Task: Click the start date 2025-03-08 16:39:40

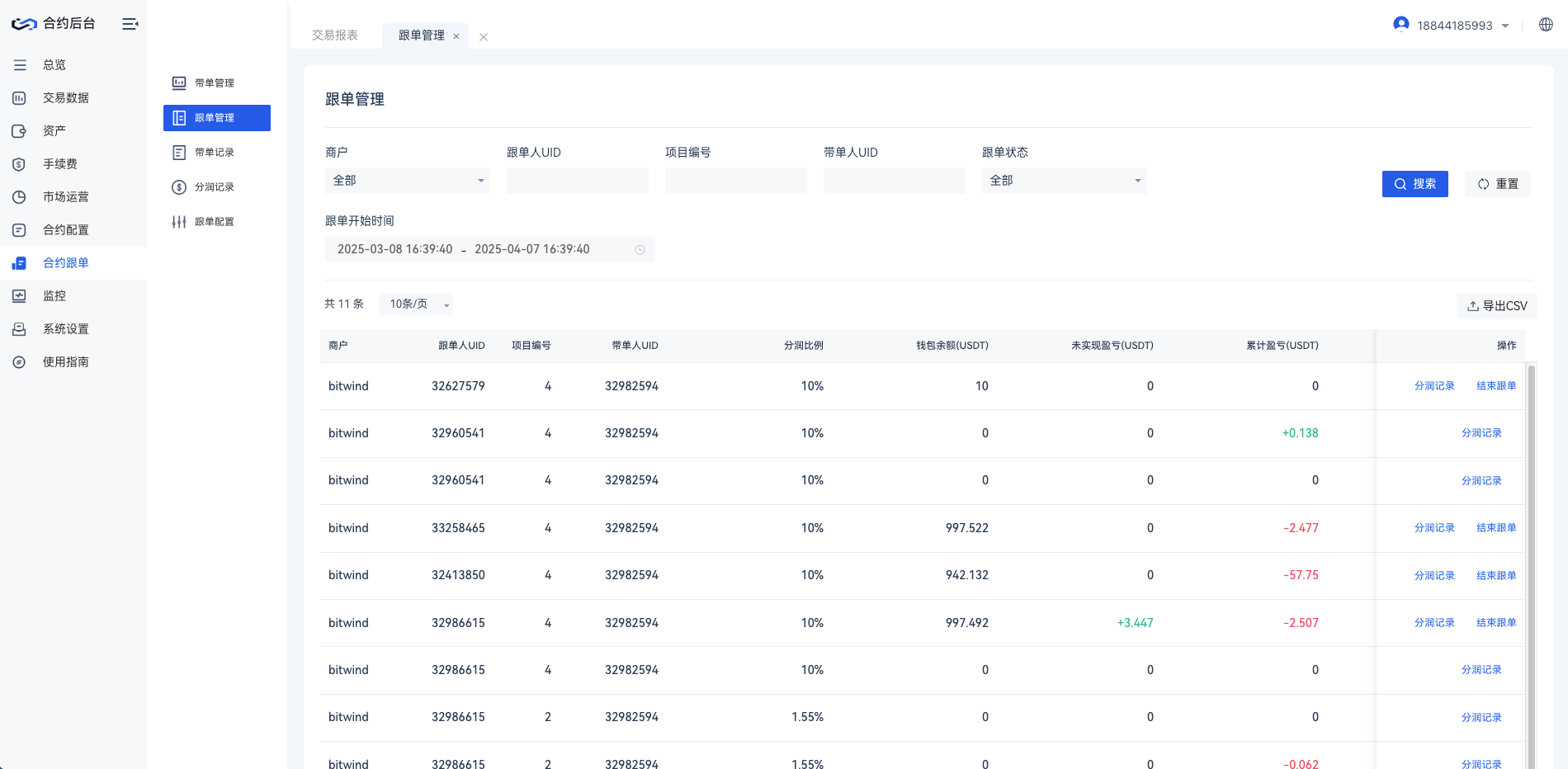Action: coord(395,249)
